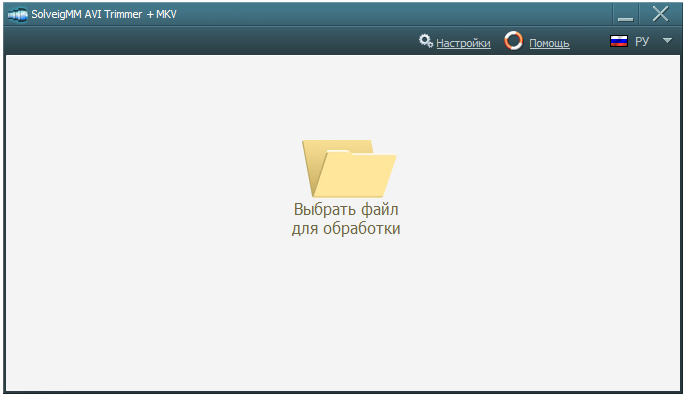Open the Настройки link
This screenshot has width=685, height=395.
tap(463, 43)
